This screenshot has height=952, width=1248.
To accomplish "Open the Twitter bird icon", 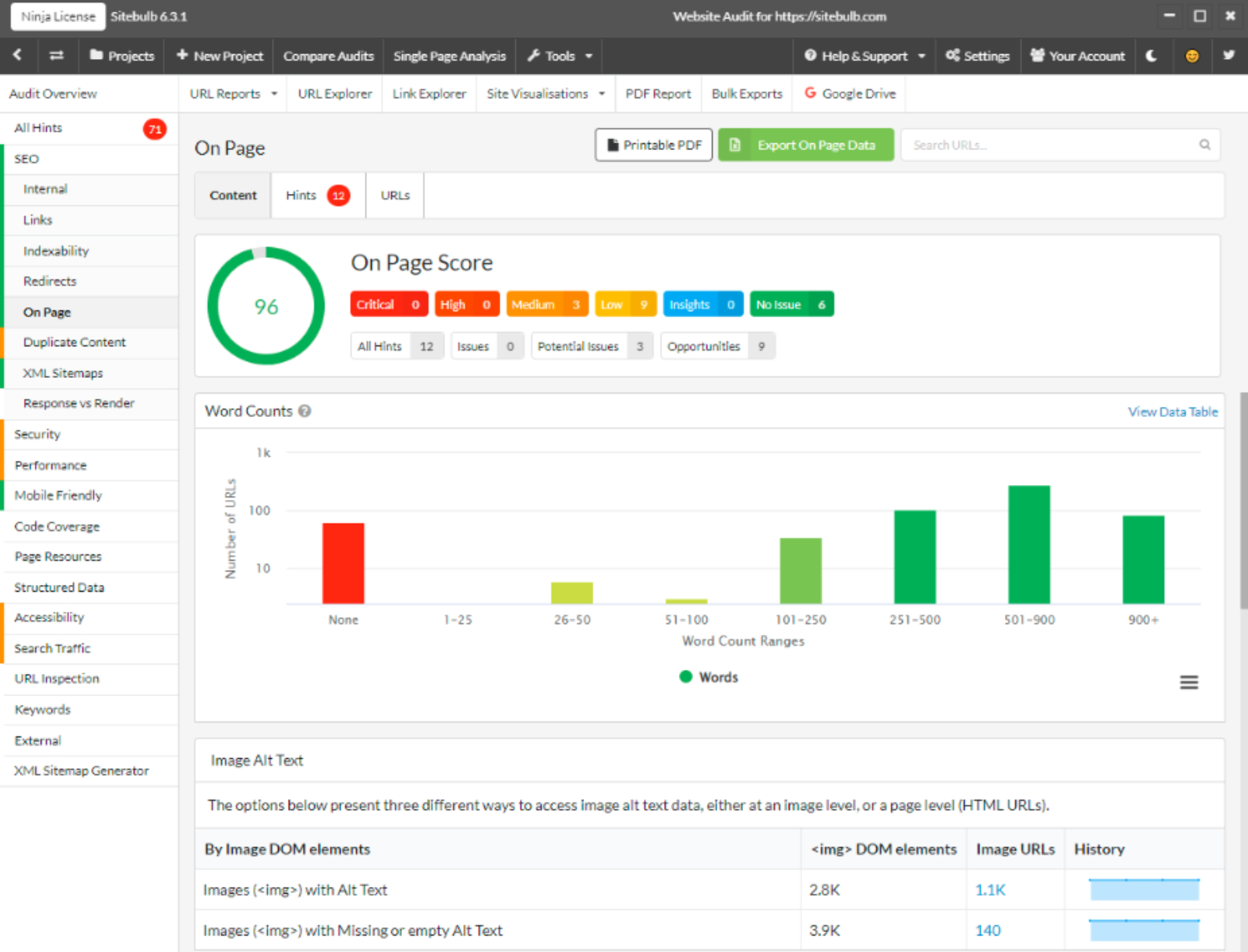I will coord(1229,56).
